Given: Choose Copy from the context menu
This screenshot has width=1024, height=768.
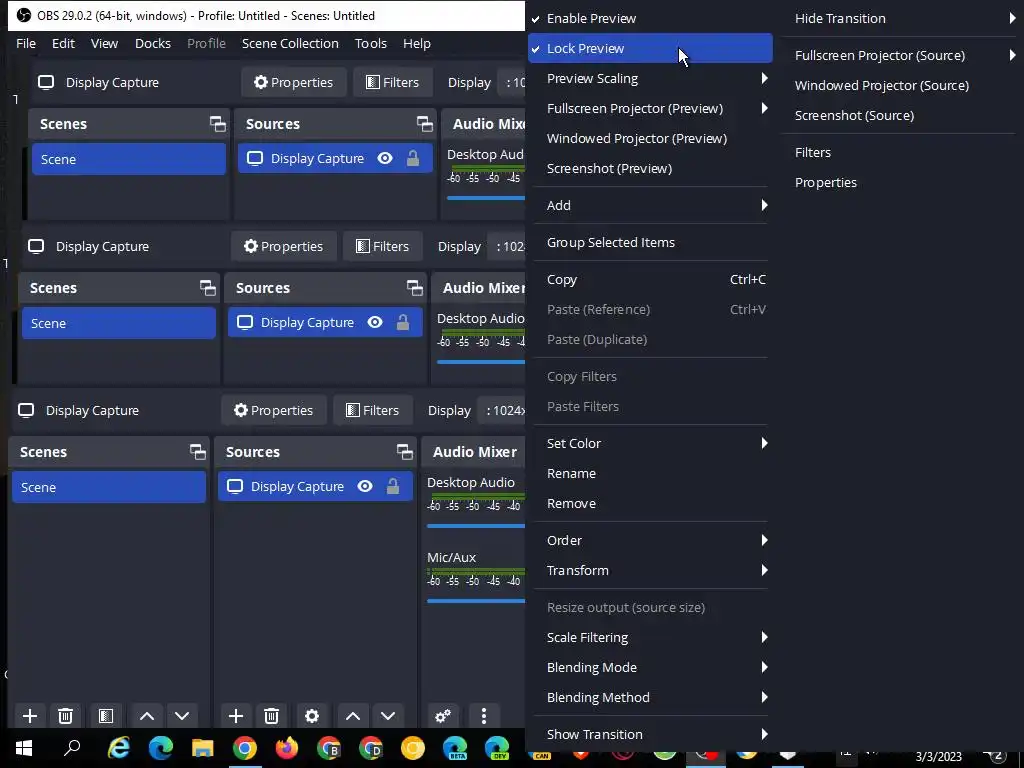Looking at the screenshot, I should [650, 280].
